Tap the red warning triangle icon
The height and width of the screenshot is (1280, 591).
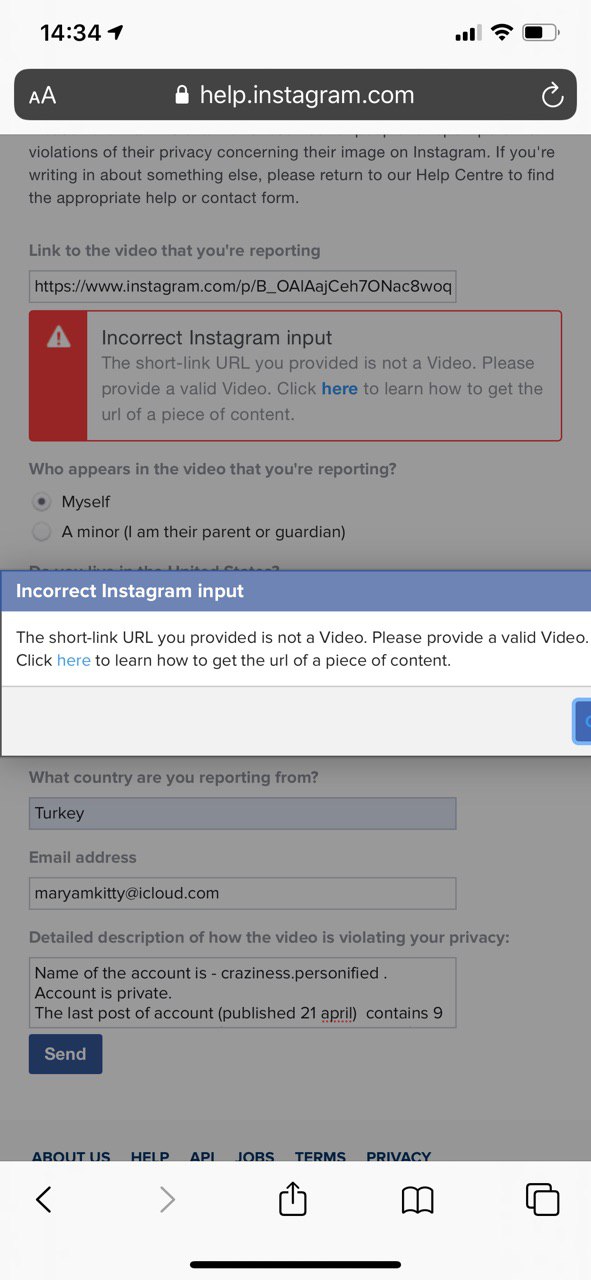coord(59,337)
